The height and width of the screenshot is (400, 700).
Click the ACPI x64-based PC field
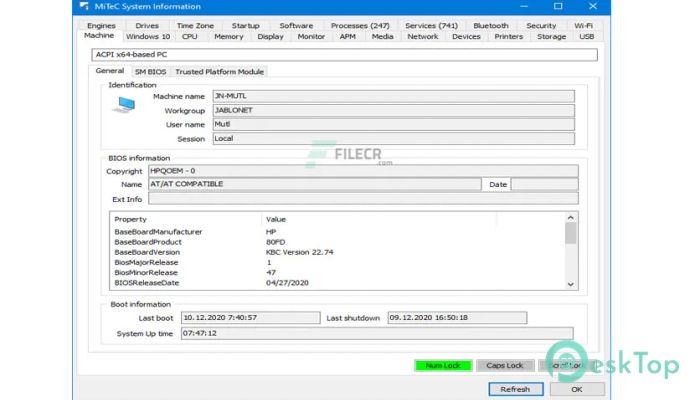tap(344, 54)
